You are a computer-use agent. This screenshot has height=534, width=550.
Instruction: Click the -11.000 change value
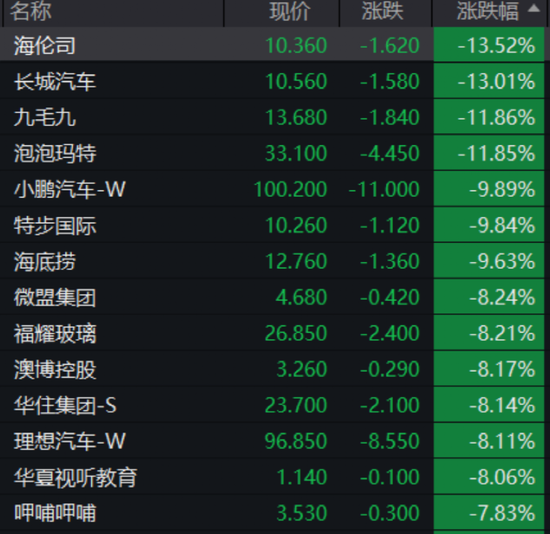(x=384, y=189)
